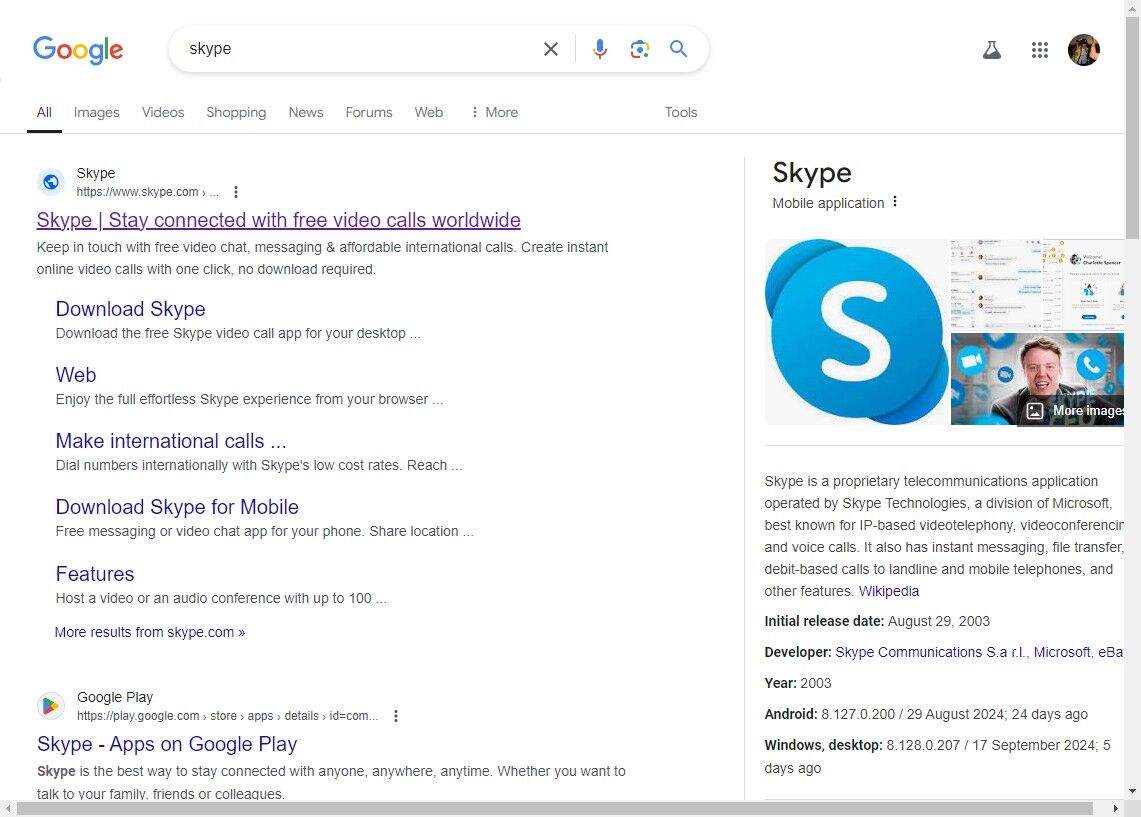Click More results from skype.com
The height and width of the screenshot is (817, 1141).
pyautogui.click(x=150, y=632)
